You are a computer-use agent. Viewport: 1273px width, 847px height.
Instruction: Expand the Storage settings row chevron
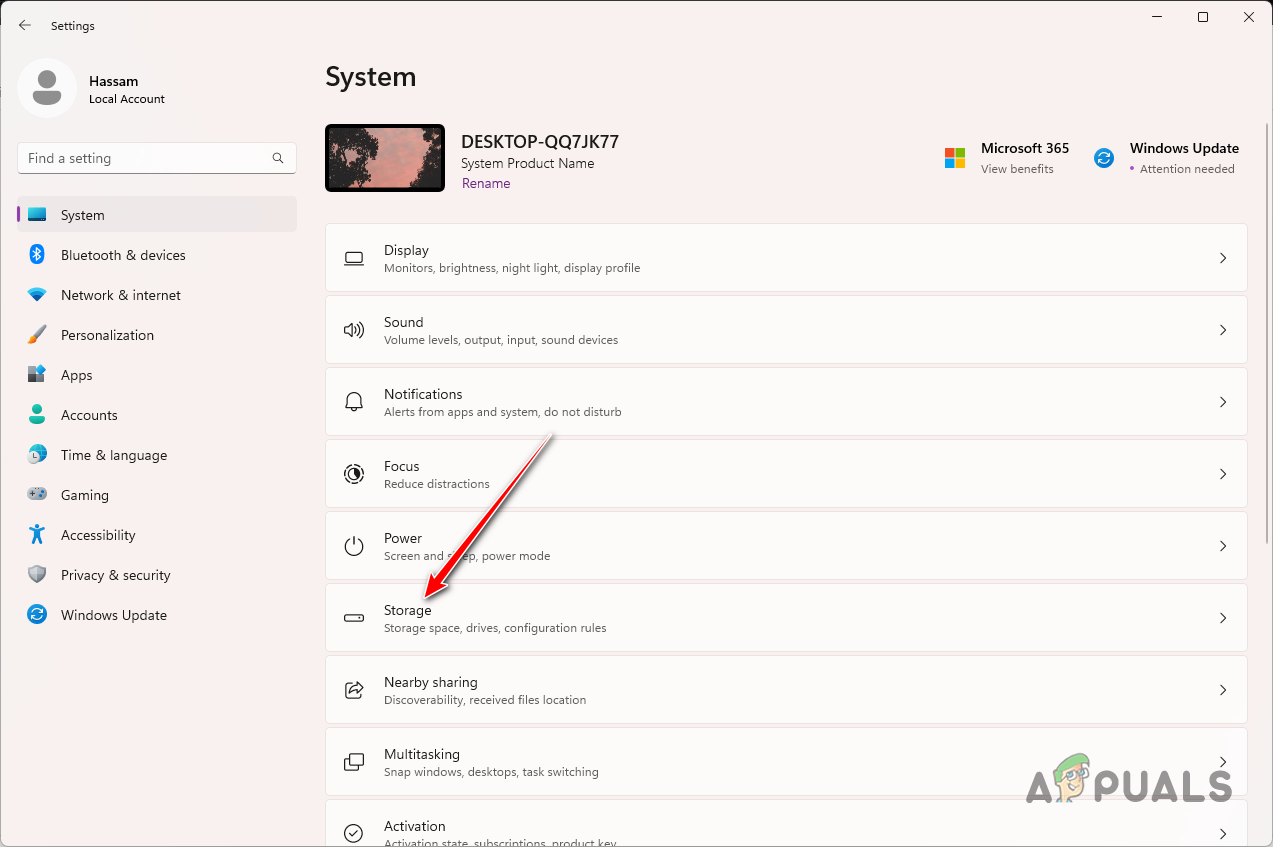(1222, 618)
